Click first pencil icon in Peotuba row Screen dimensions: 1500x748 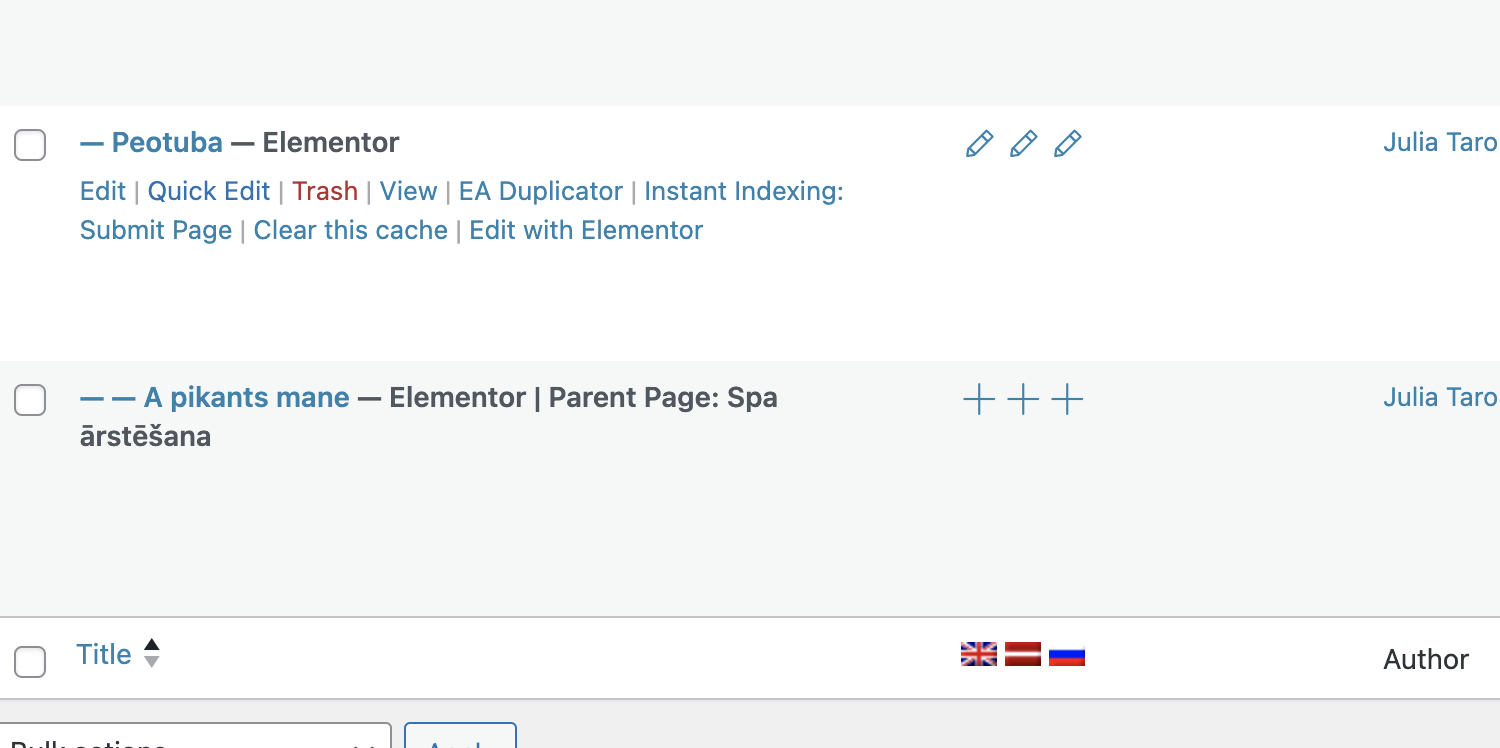click(979, 144)
